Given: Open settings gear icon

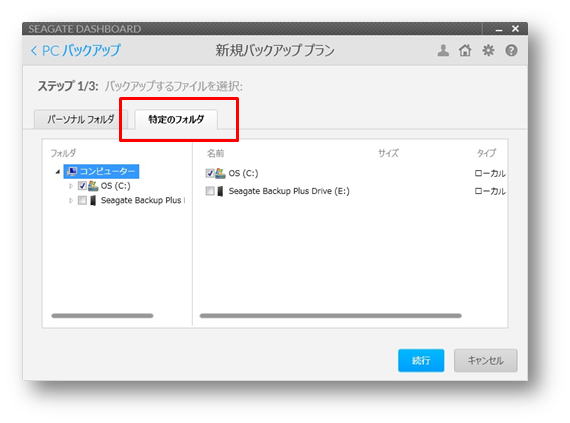Looking at the screenshot, I should (488, 50).
